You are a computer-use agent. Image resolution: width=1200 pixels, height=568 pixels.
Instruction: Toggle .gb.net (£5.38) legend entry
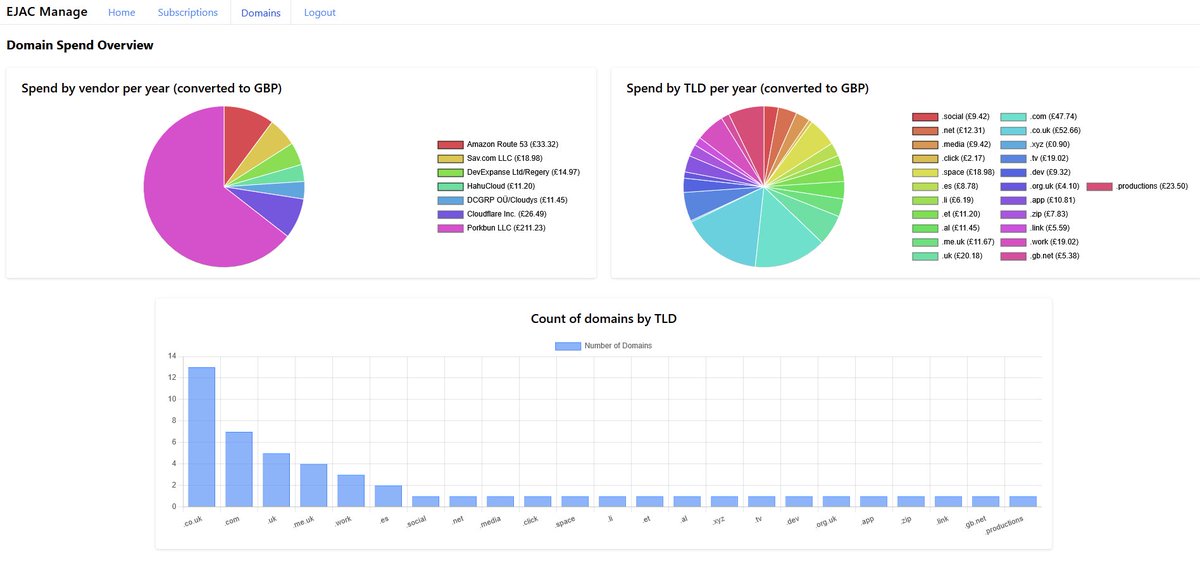[1040, 257]
